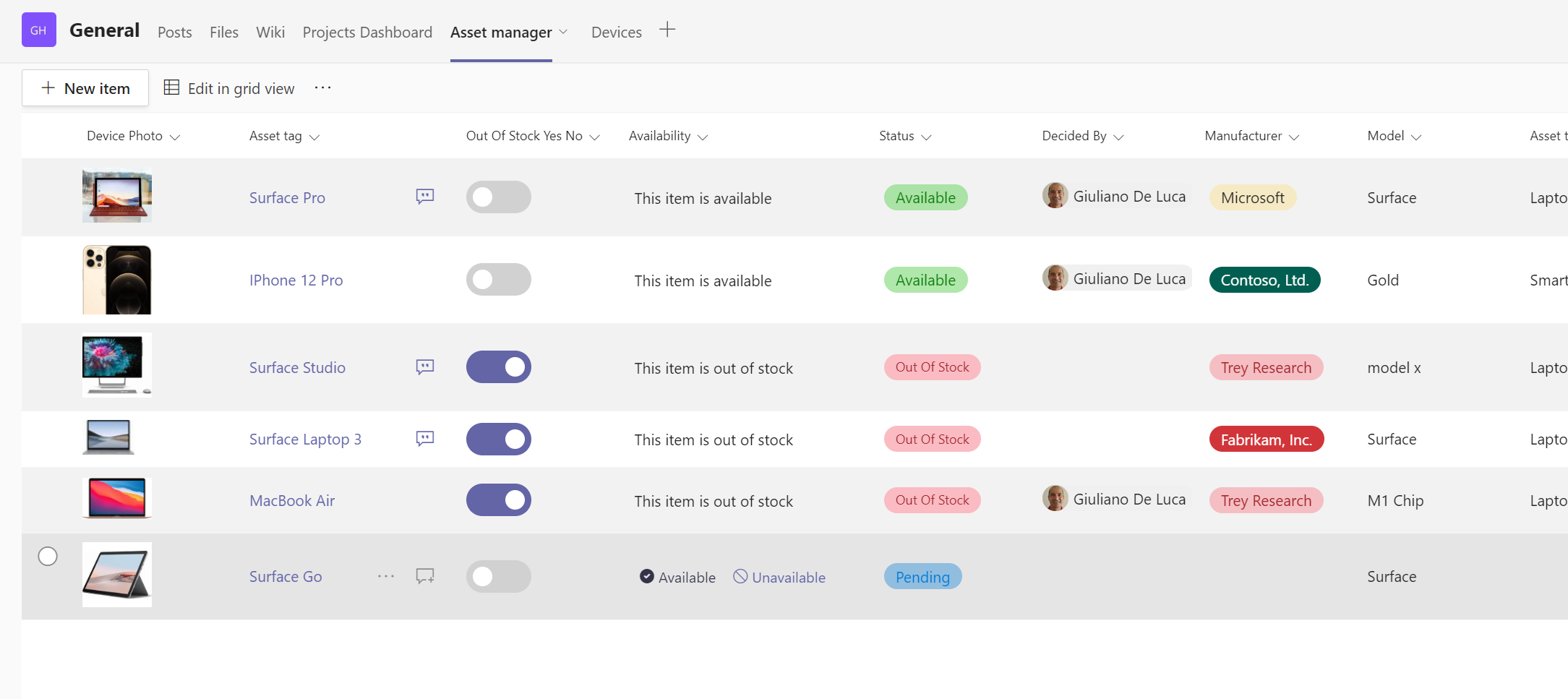Expand the Model column menu
This screenshot has height=699, width=1568.
[1416, 137]
